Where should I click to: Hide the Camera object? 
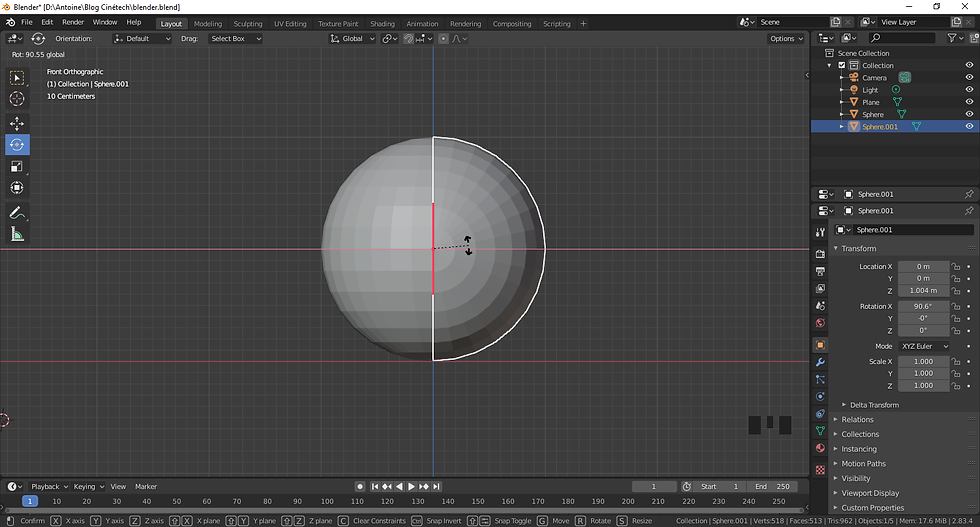(969, 78)
